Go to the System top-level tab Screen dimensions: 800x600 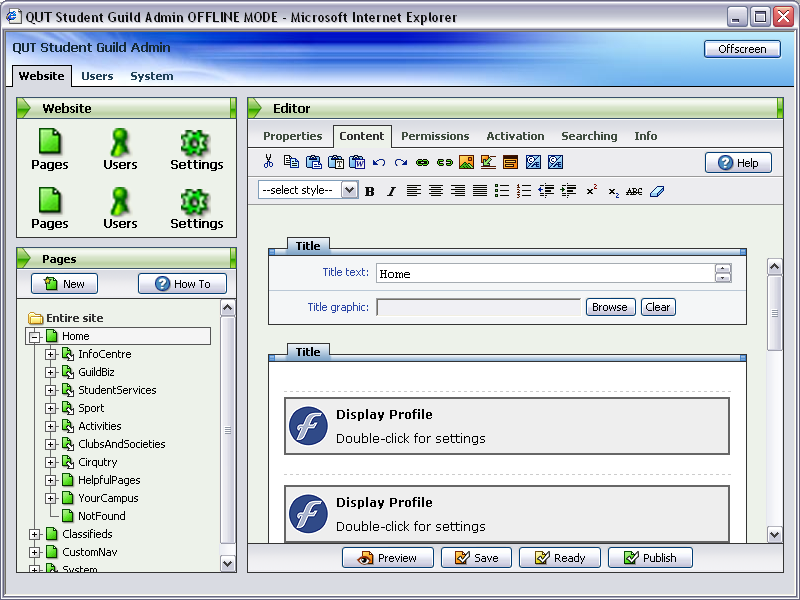152,76
